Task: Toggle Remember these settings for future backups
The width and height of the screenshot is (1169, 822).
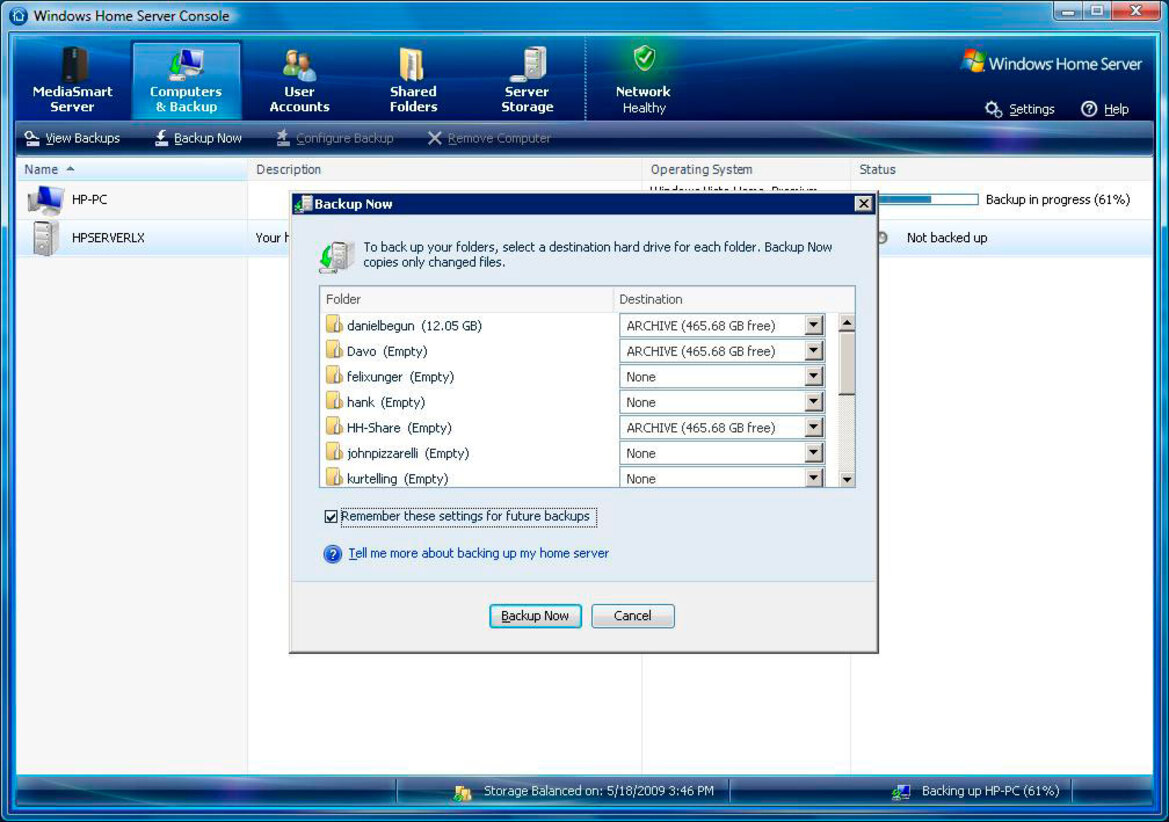Action: coord(331,516)
